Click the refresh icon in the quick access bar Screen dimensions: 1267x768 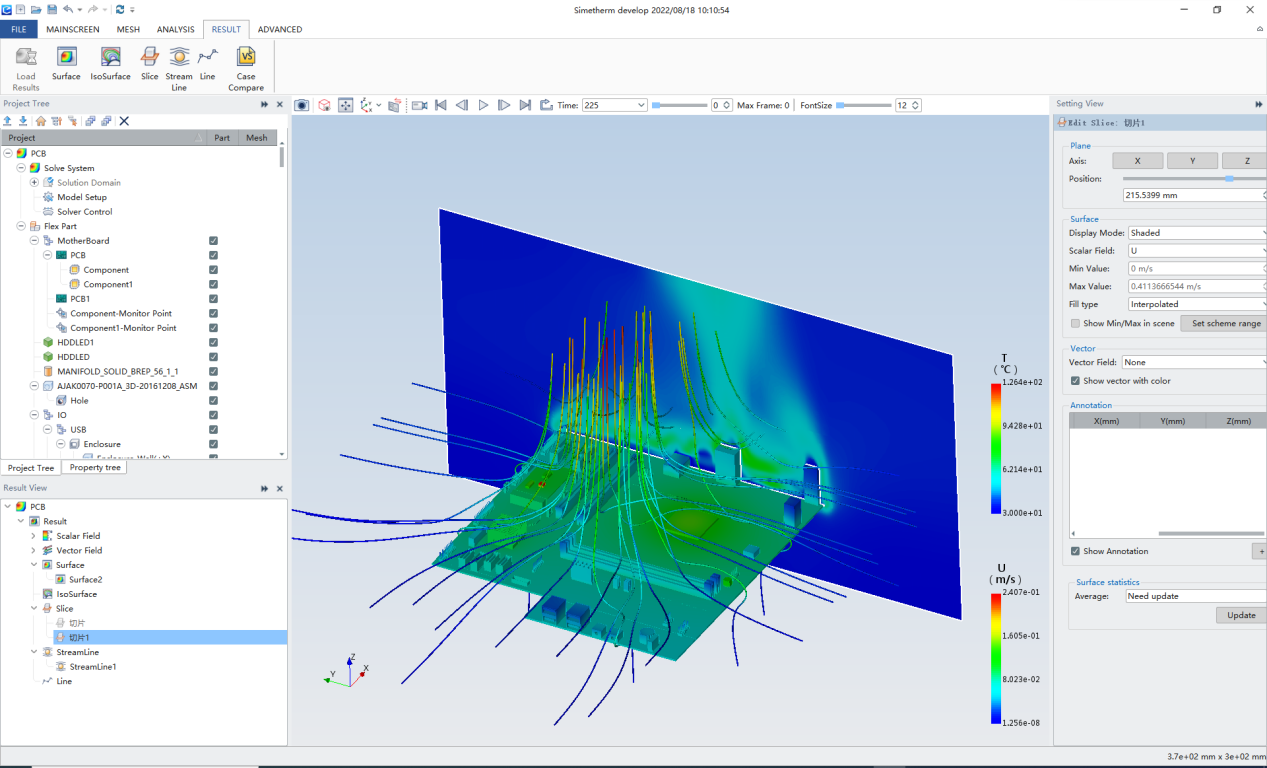[x=120, y=9]
